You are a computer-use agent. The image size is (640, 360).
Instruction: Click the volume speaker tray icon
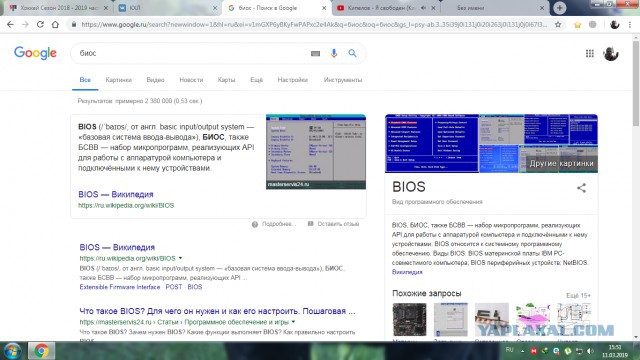pyautogui.click(x=590, y=351)
